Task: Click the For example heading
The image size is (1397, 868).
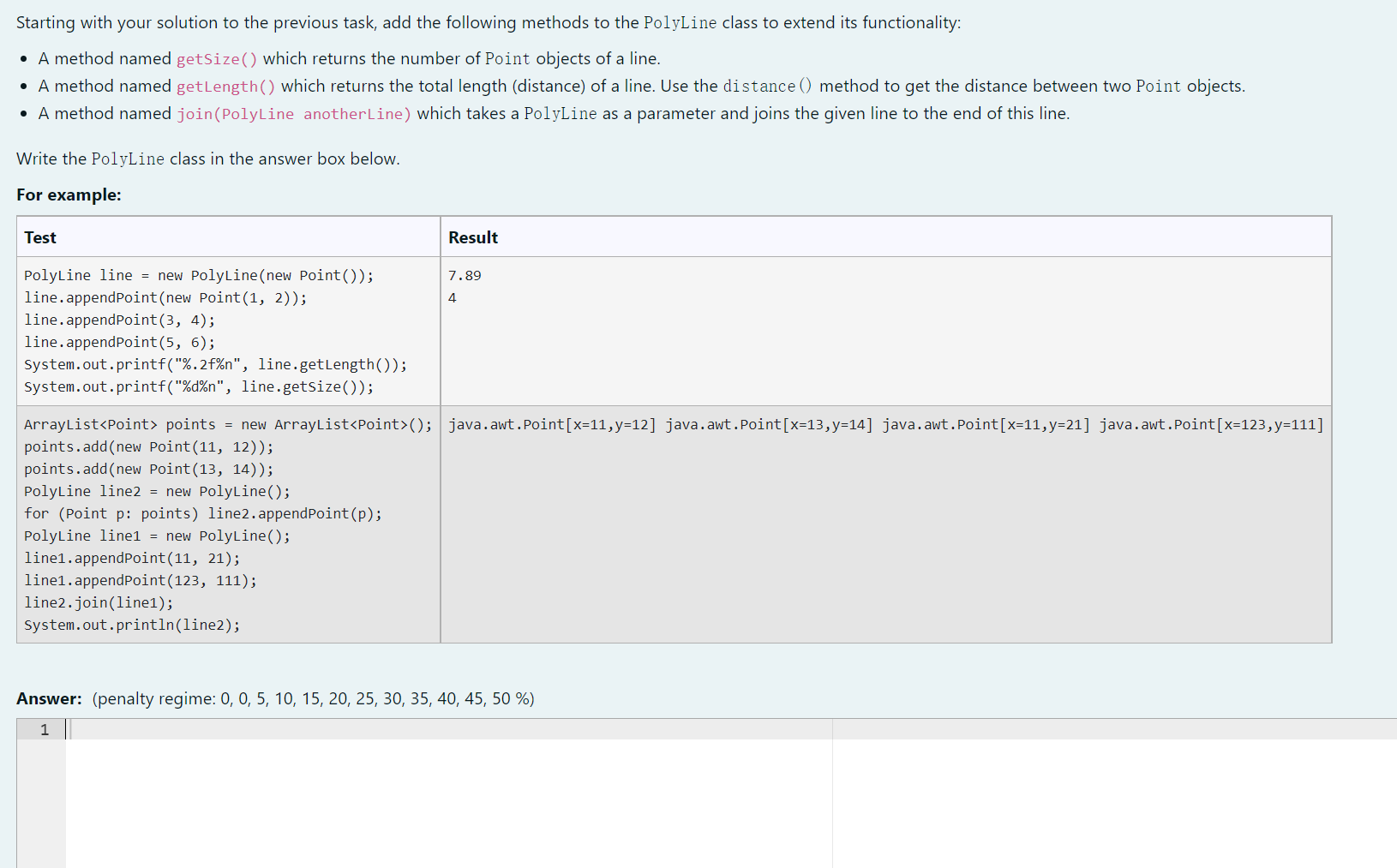Action: tap(69, 195)
